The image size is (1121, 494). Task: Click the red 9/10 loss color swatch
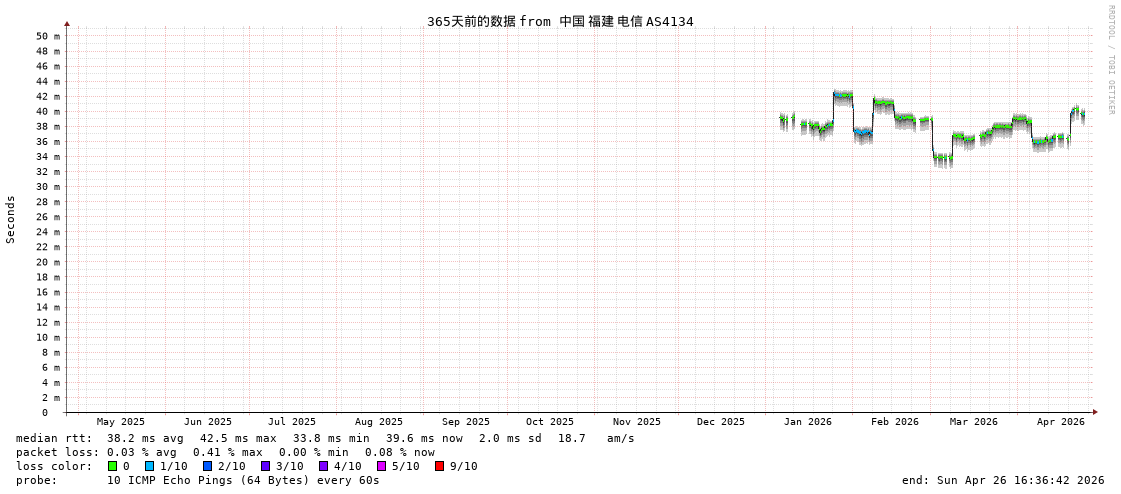coord(439,466)
